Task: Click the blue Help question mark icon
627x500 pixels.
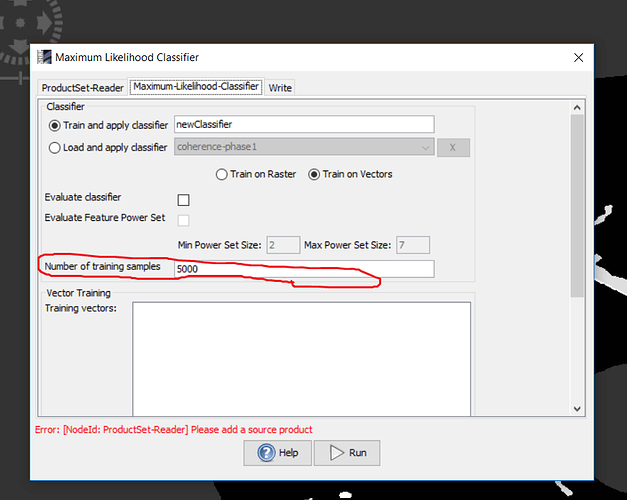Action: 266,453
